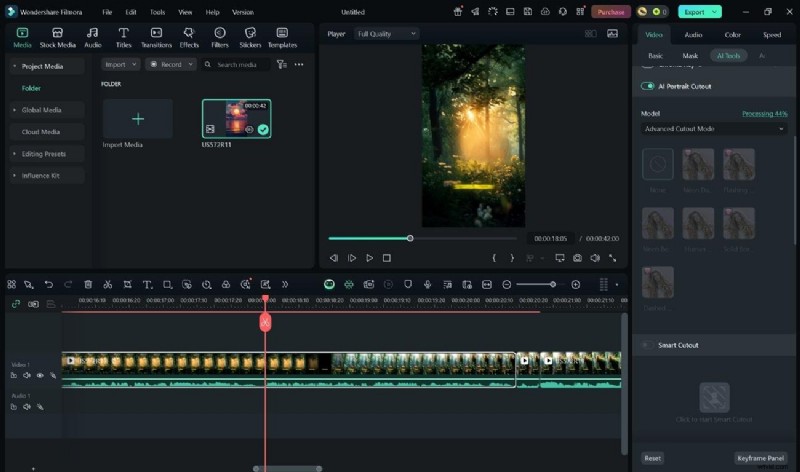The image size is (800, 472).
Task: Open the Help menu
Action: (212, 12)
